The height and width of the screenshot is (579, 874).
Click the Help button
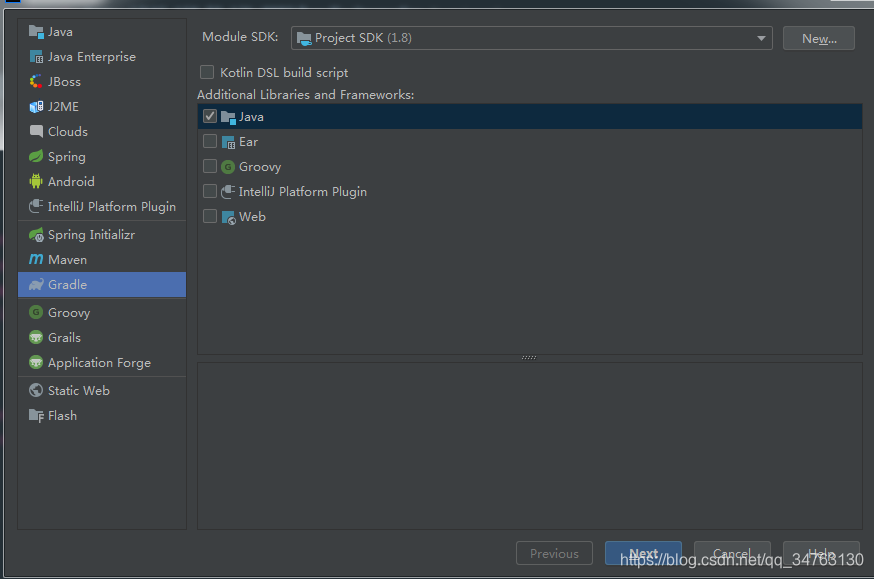[821, 553]
